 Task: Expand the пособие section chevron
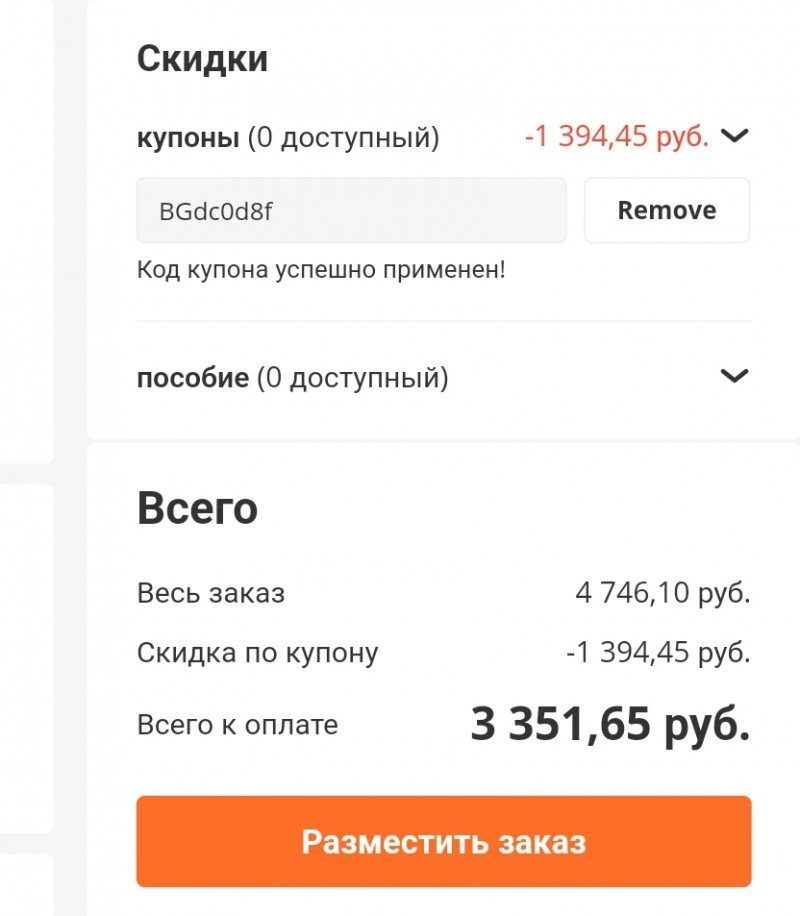pos(735,376)
